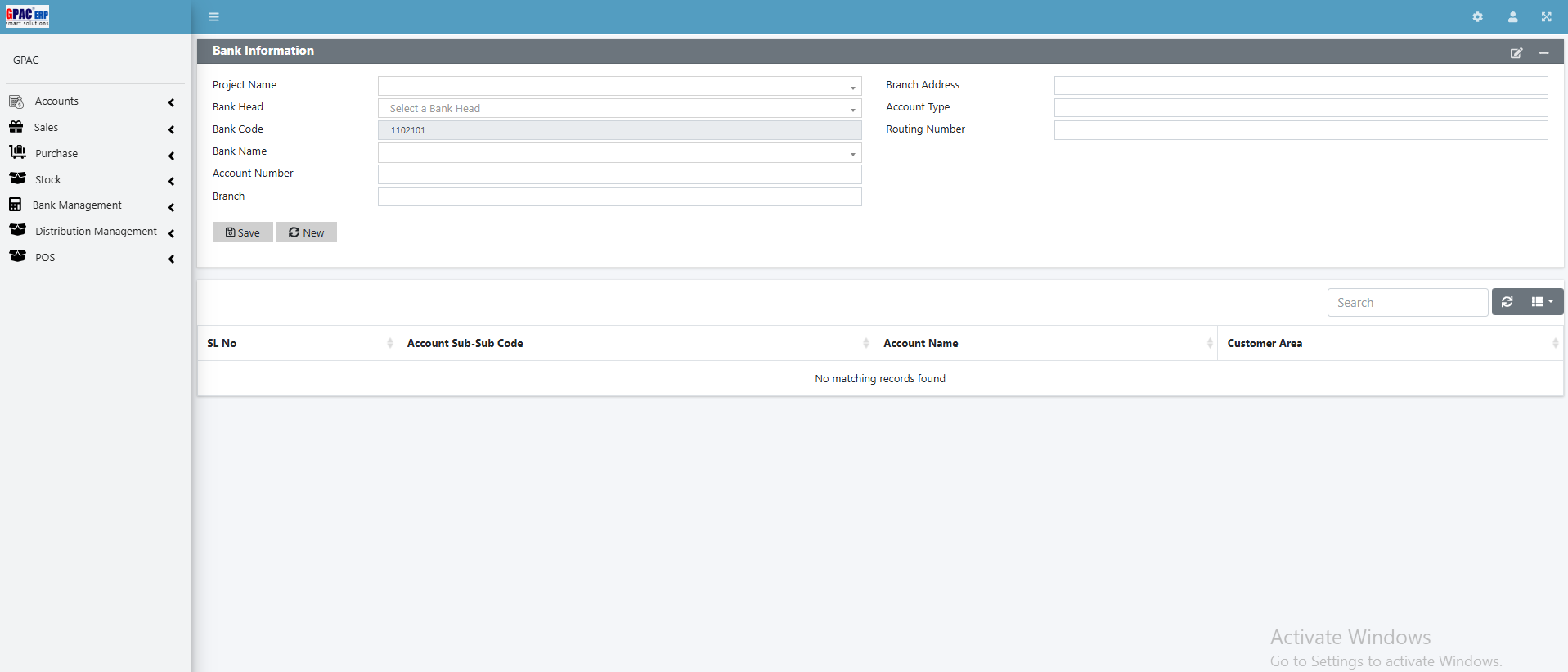Image resolution: width=1568 pixels, height=672 pixels.
Task: Click the Bank Management calculator icon
Action: click(x=16, y=205)
